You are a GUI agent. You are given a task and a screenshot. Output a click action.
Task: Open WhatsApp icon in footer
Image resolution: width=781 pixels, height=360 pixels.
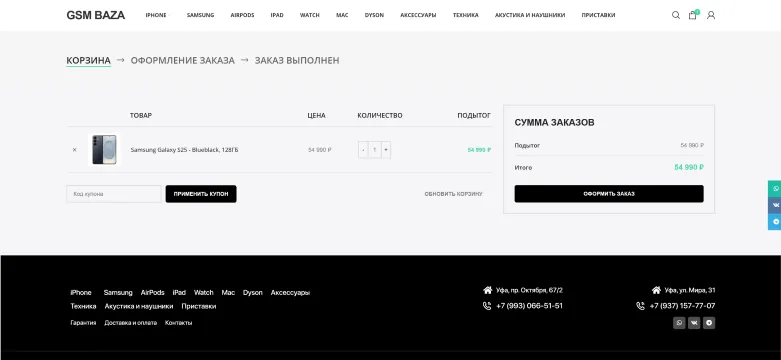tap(679, 323)
